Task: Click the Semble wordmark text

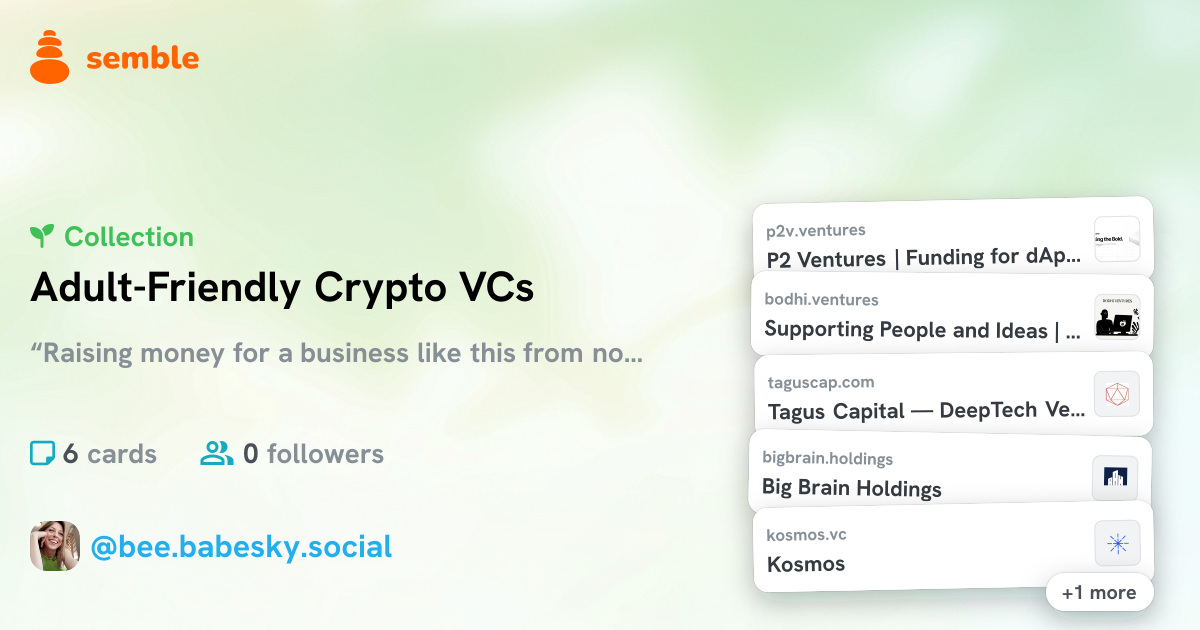Action: coord(143,58)
